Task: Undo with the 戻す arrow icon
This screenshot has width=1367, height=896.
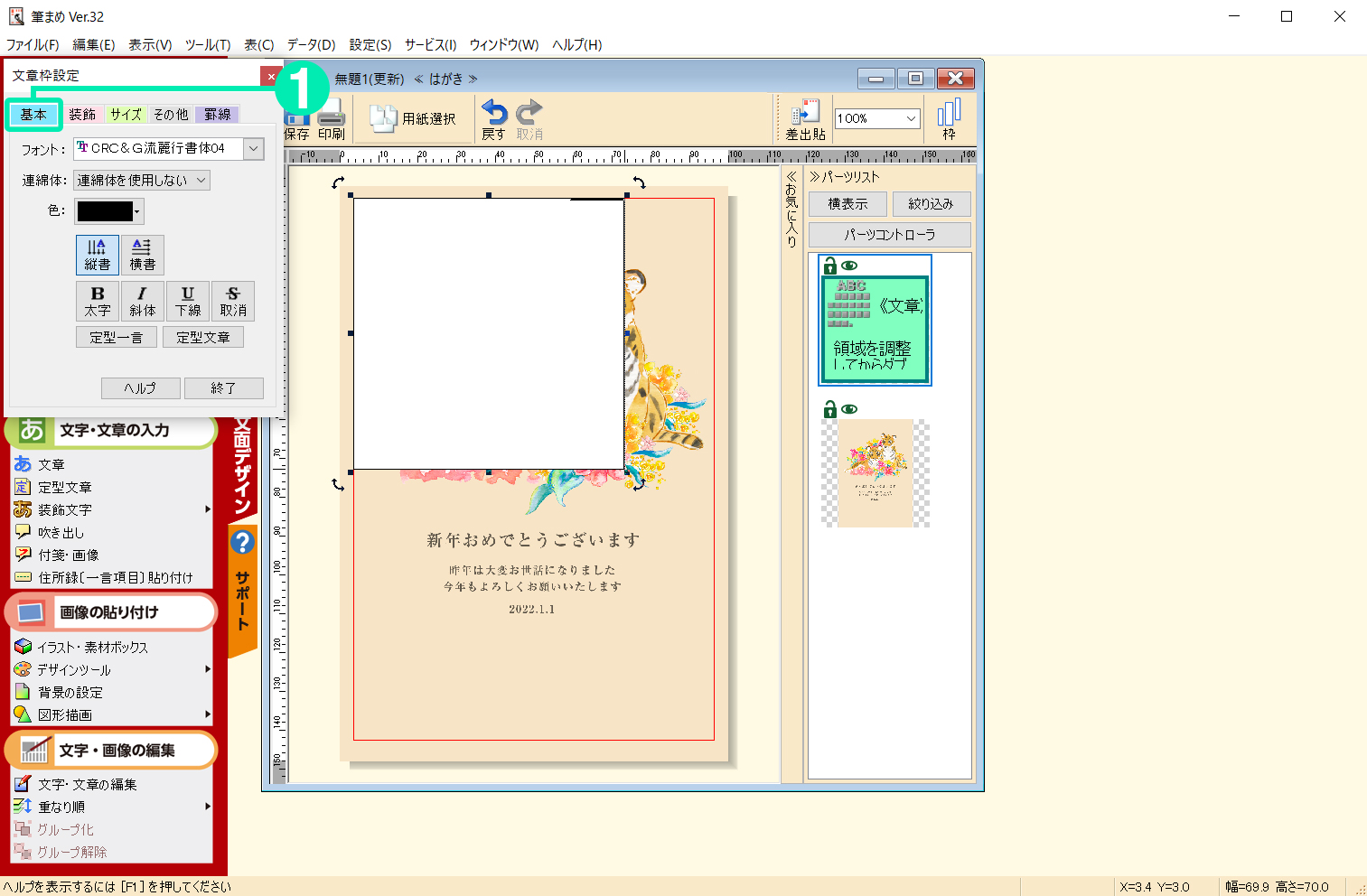Action: 493,118
